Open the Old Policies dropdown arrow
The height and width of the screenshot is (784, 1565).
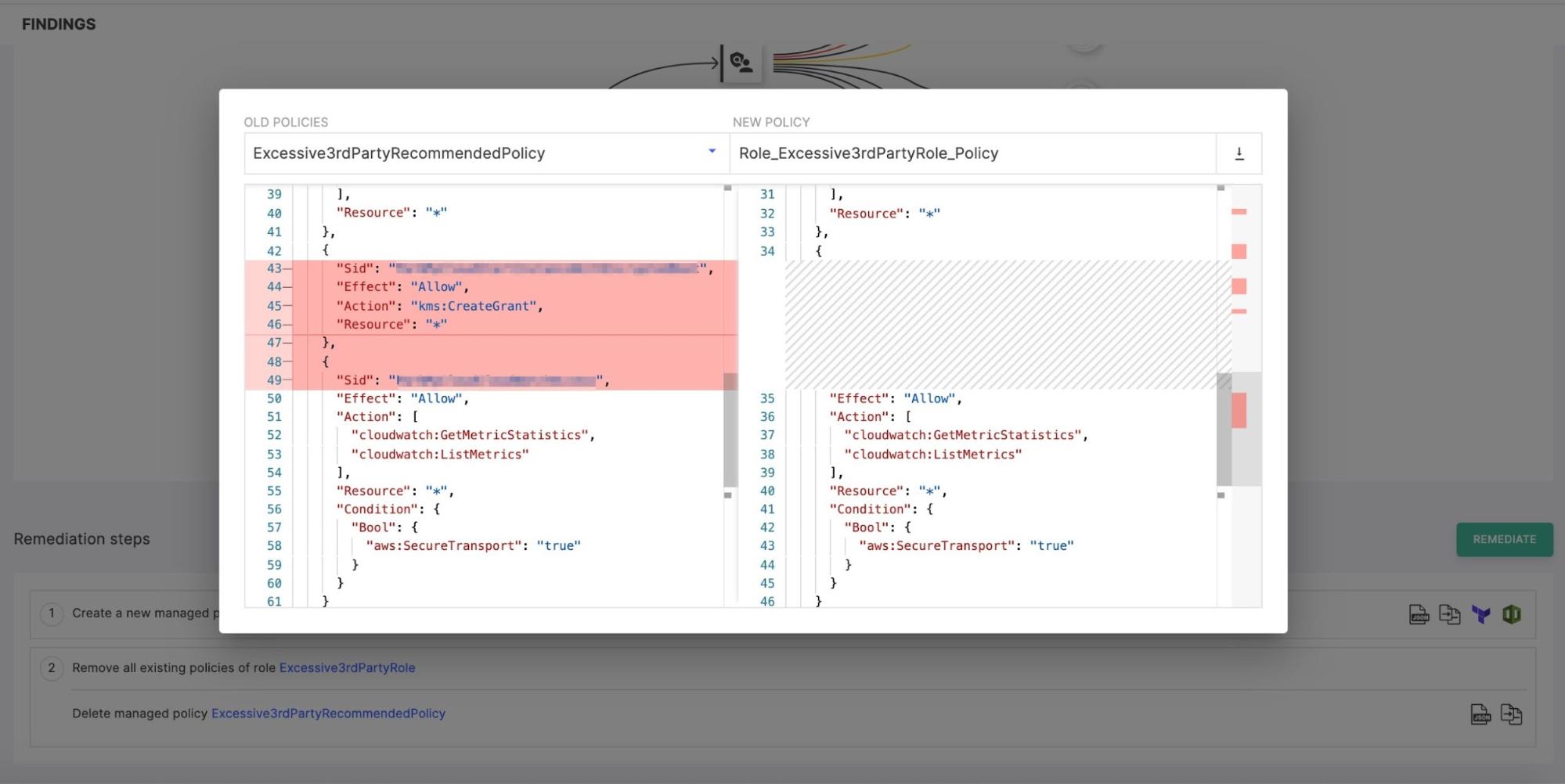coord(712,151)
